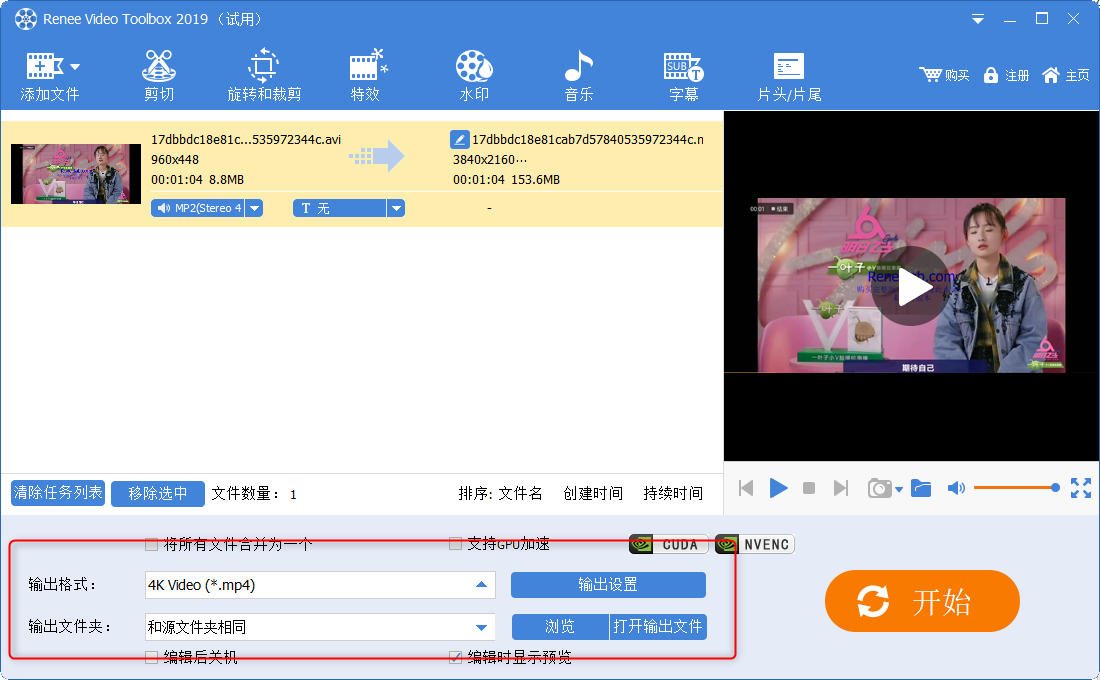Sort the list by duration (持续时间)
The width and height of the screenshot is (1100, 680).
673,493
